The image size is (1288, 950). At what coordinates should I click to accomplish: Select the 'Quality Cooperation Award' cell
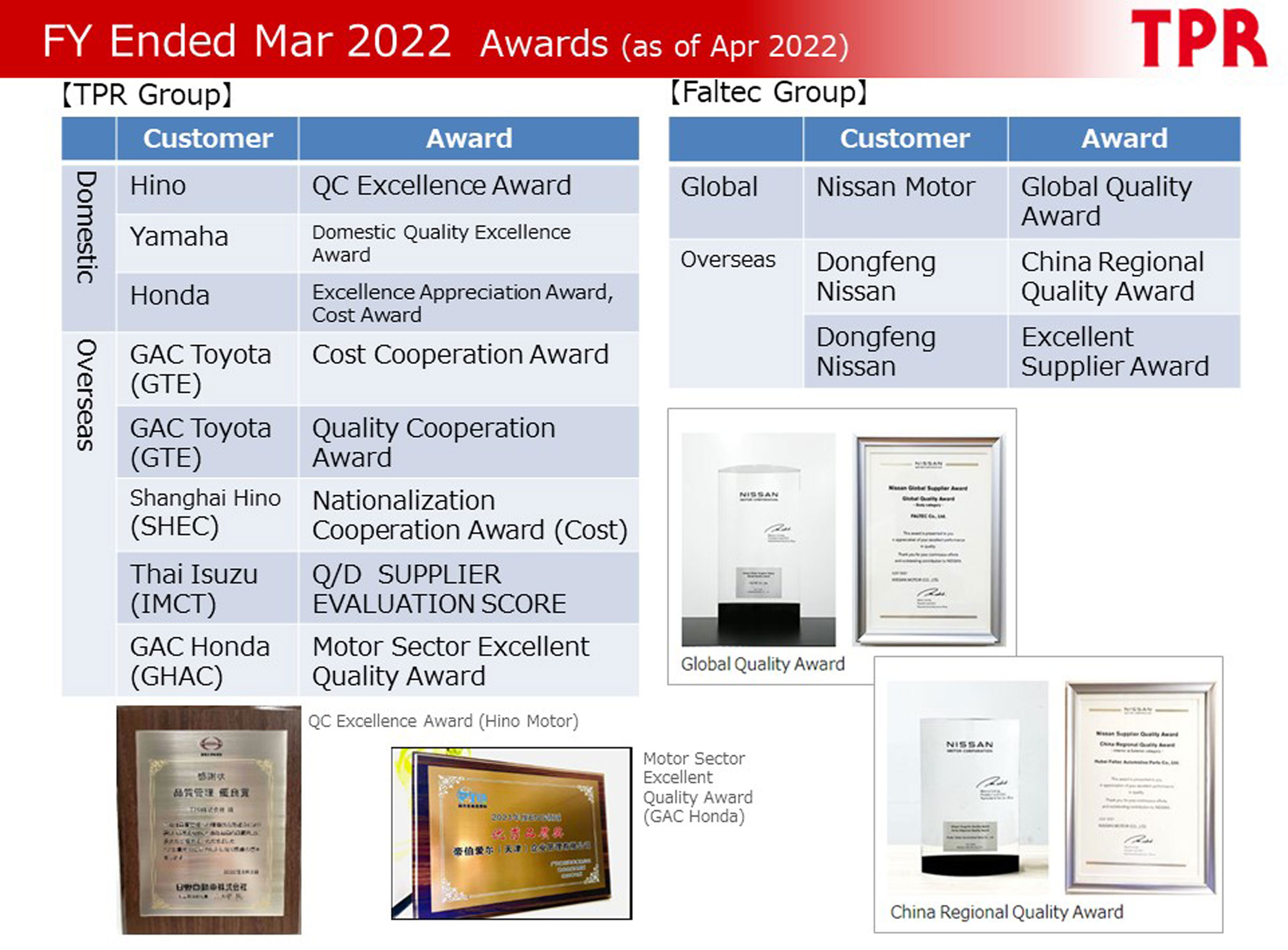469,442
